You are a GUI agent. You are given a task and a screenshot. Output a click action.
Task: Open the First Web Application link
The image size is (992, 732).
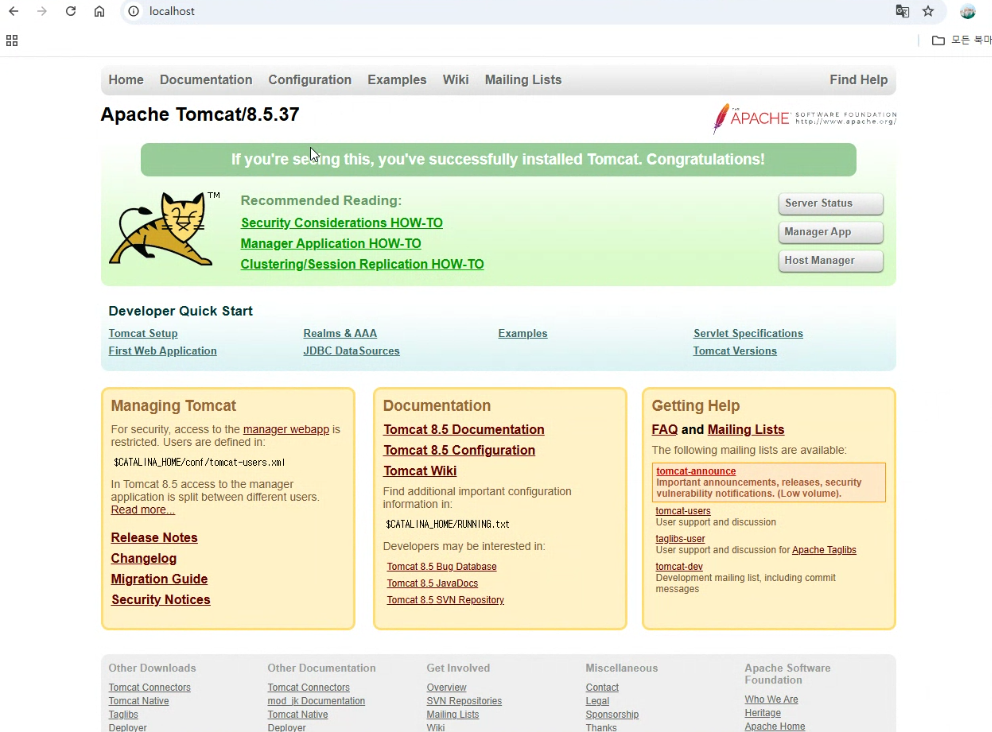coord(163,351)
